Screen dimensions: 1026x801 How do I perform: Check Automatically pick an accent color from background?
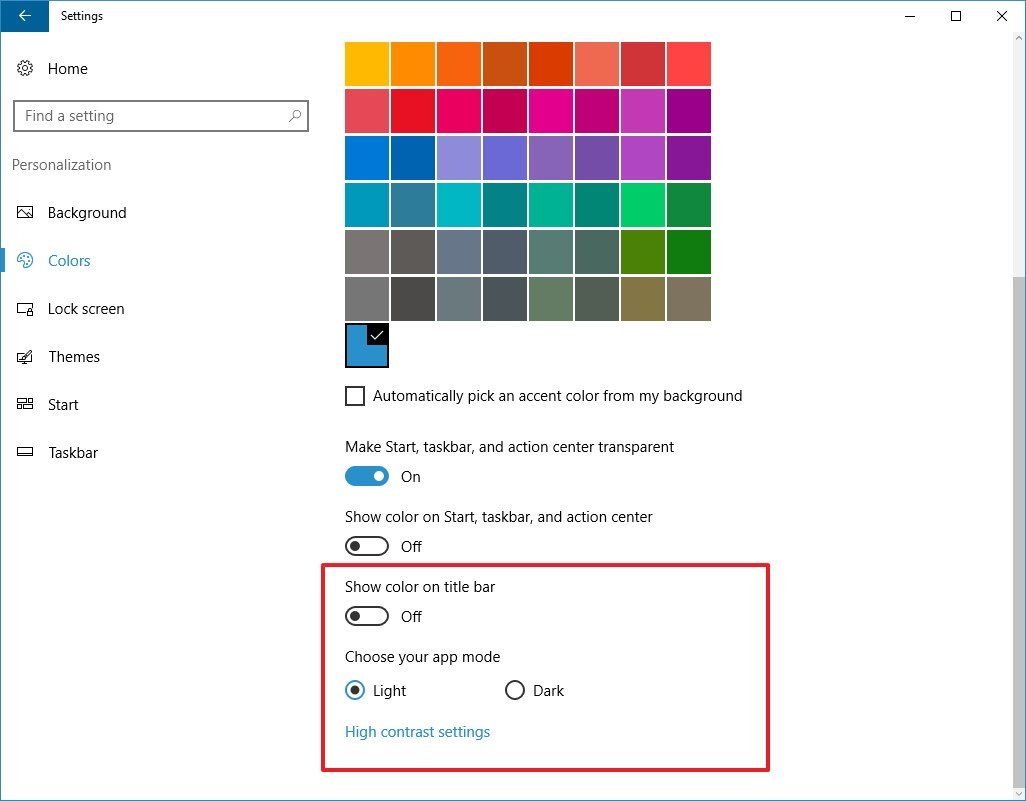355,396
